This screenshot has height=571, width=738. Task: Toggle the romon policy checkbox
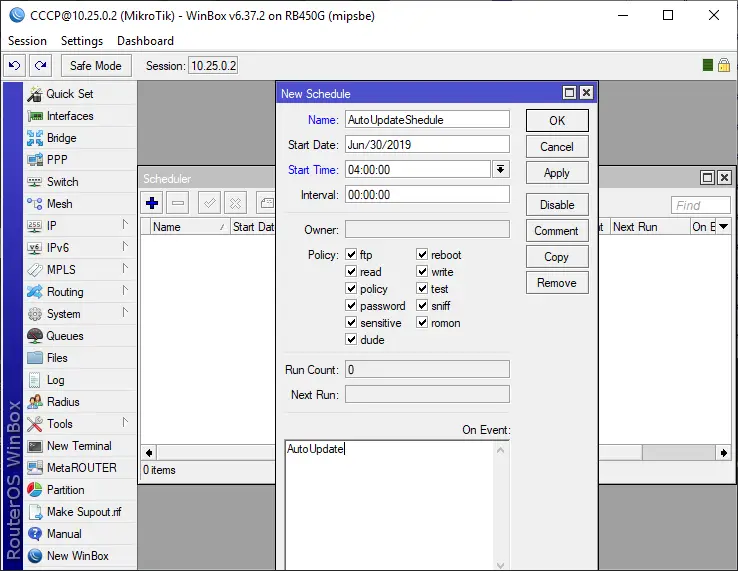[422, 322]
